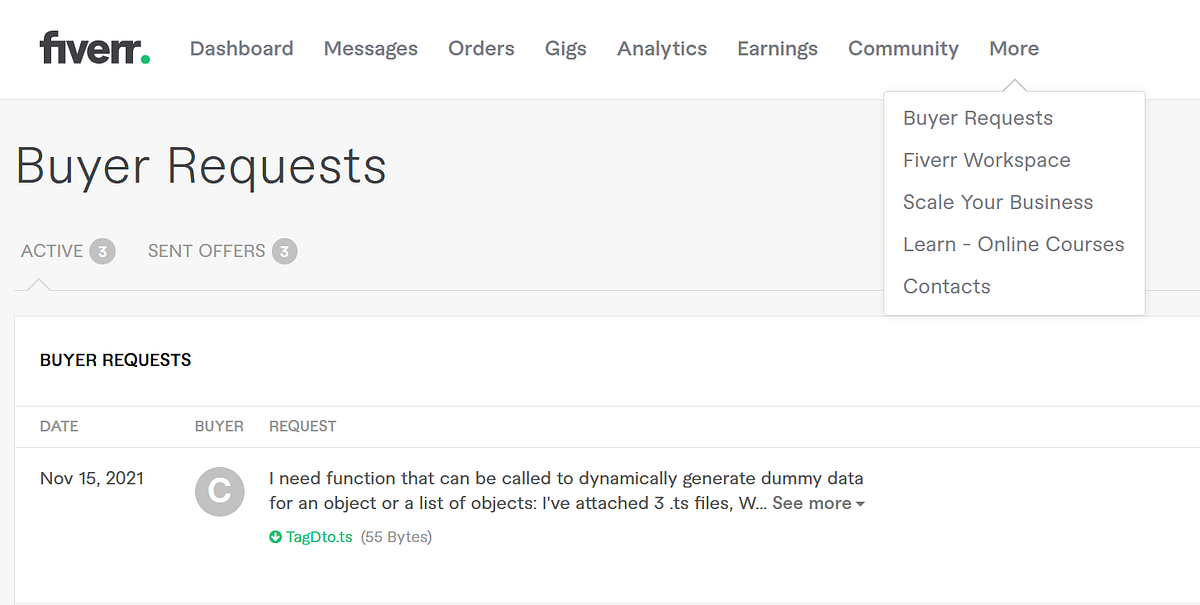Viewport: 1200px width, 605px height.
Task: Visit the Community link
Action: tap(903, 48)
